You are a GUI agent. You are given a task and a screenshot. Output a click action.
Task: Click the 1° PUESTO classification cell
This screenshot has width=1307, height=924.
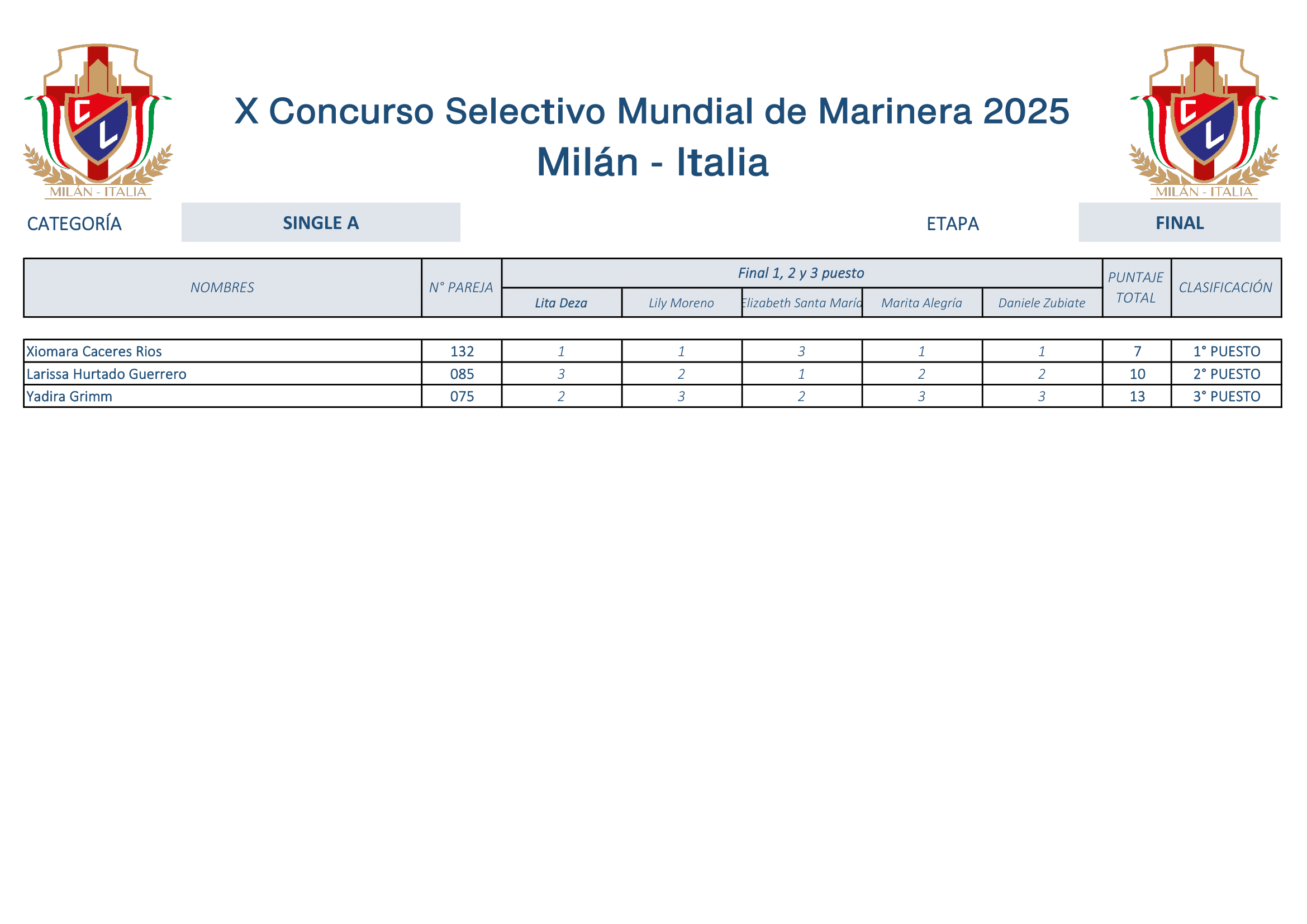(1226, 351)
